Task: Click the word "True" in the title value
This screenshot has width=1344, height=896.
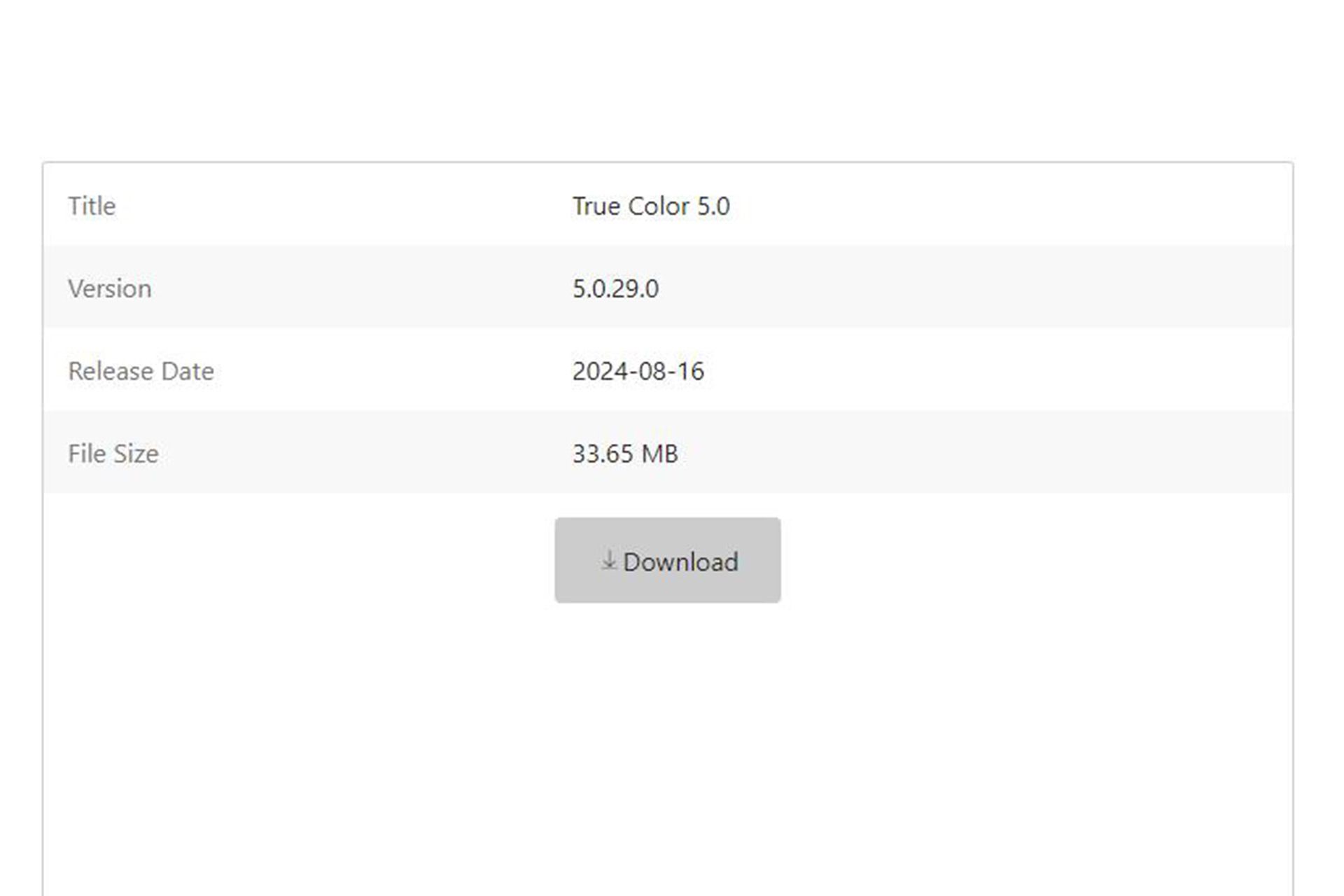Action: click(x=596, y=206)
